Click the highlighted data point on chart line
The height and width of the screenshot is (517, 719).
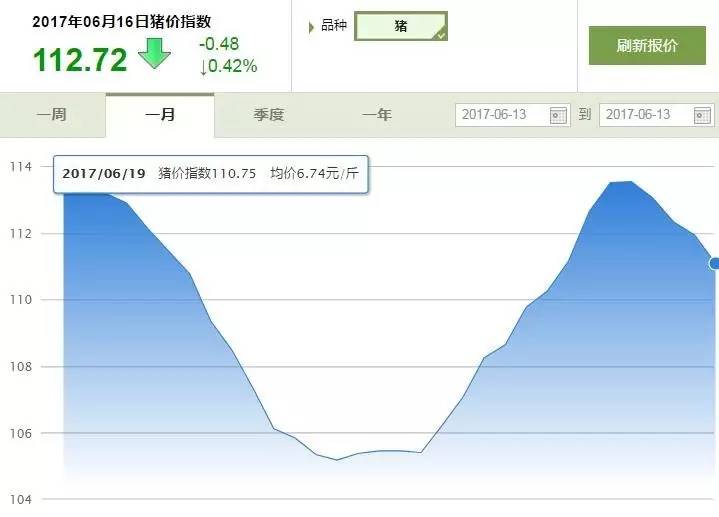[x=714, y=263]
